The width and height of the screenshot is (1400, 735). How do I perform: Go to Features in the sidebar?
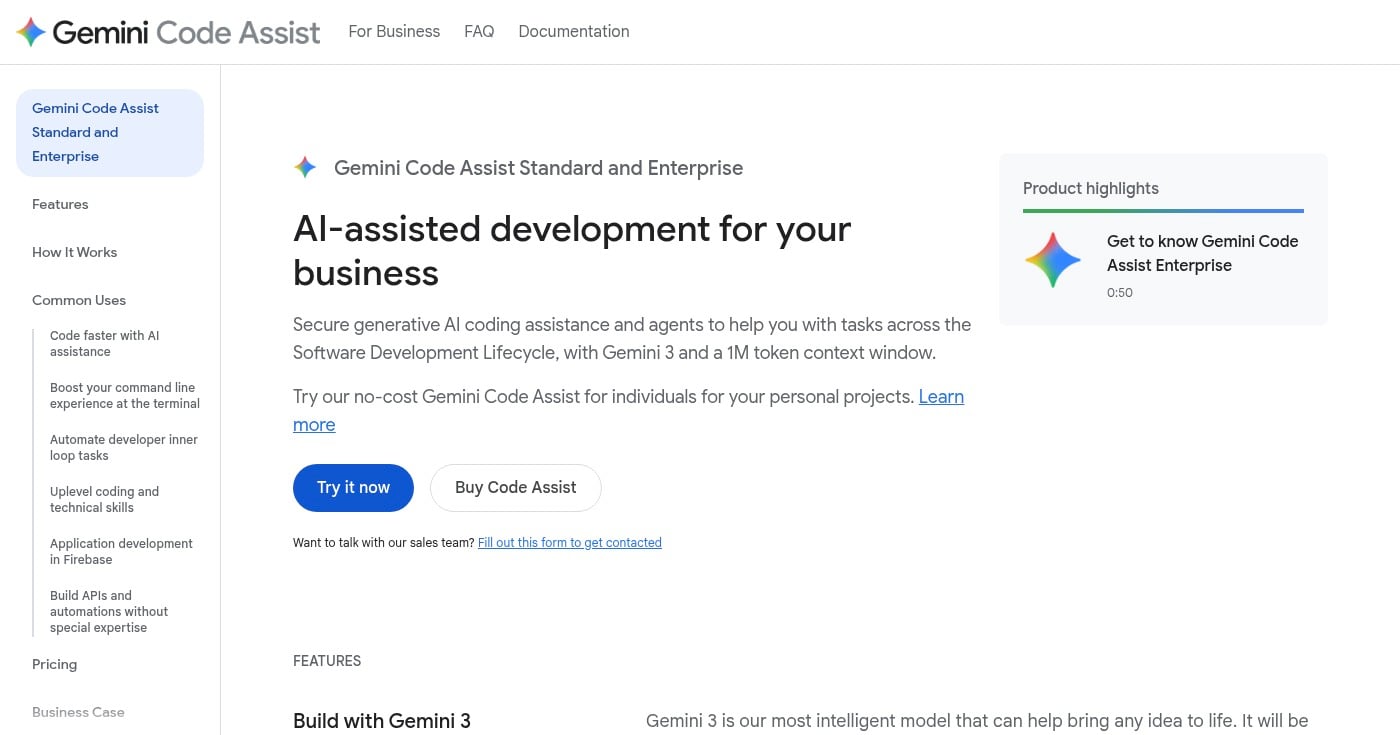pos(60,204)
